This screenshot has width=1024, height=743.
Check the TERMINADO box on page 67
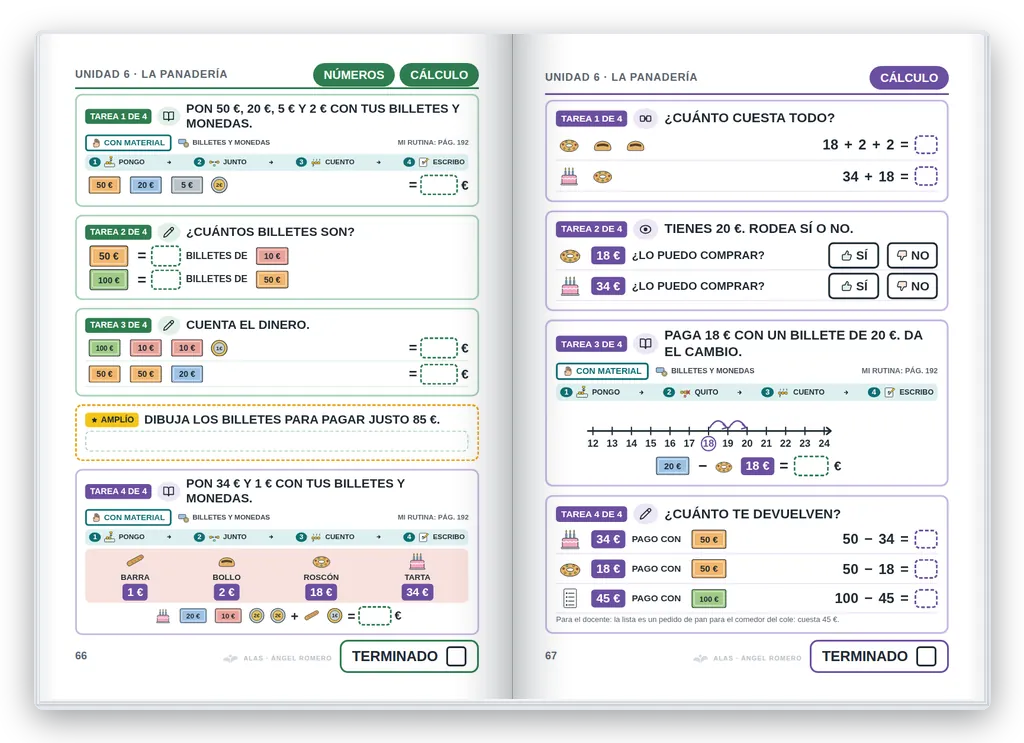tap(926, 656)
